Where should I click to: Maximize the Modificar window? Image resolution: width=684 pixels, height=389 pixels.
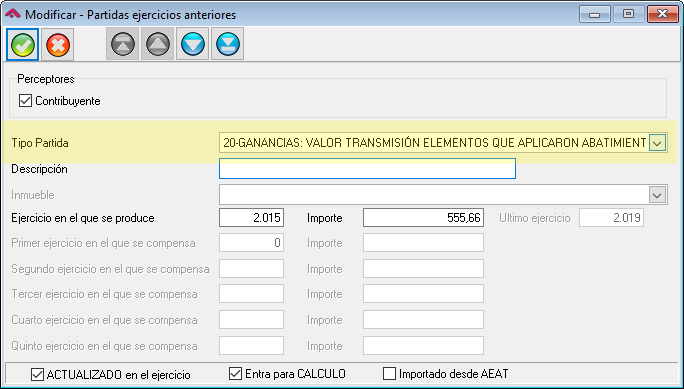coord(628,14)
